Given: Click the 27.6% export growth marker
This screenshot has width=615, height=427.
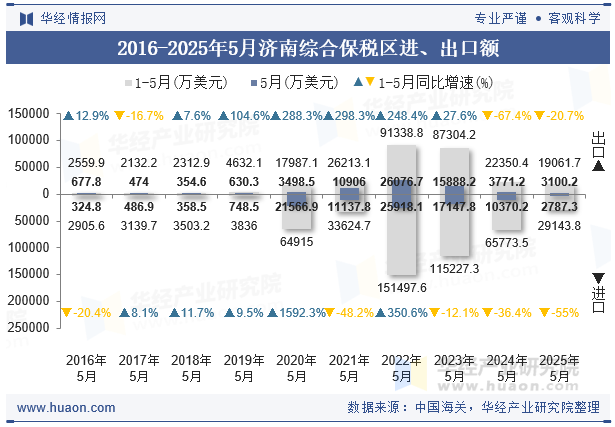Looking at the screenshot, I should click(x=454, y=116).
